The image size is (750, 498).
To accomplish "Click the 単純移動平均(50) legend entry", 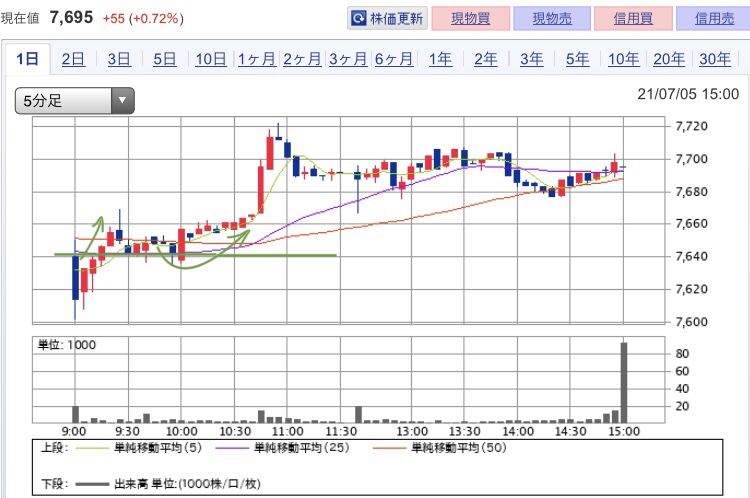I will (439, 448).
